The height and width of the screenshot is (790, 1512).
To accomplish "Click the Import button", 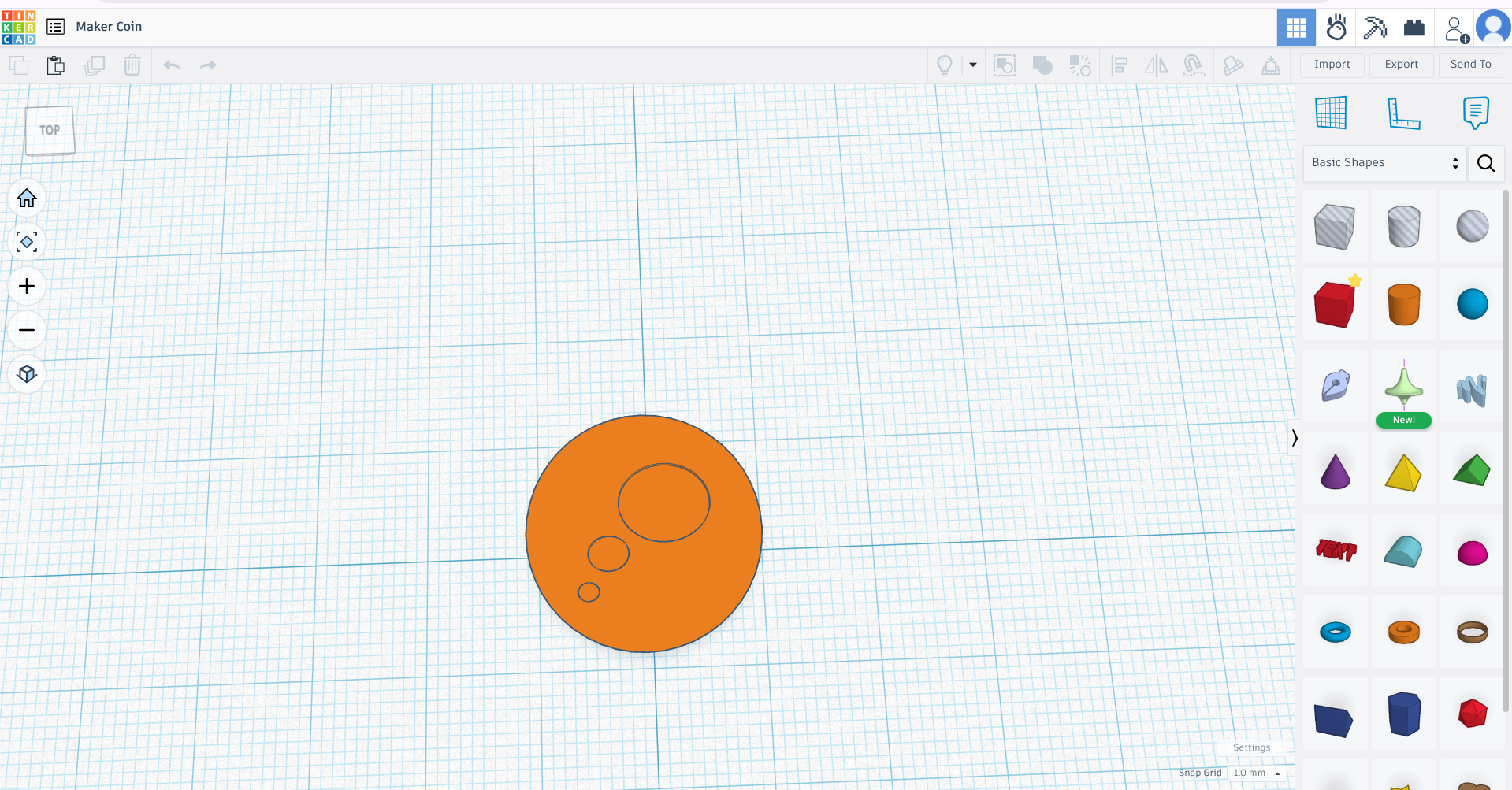I will (1332, 65).
